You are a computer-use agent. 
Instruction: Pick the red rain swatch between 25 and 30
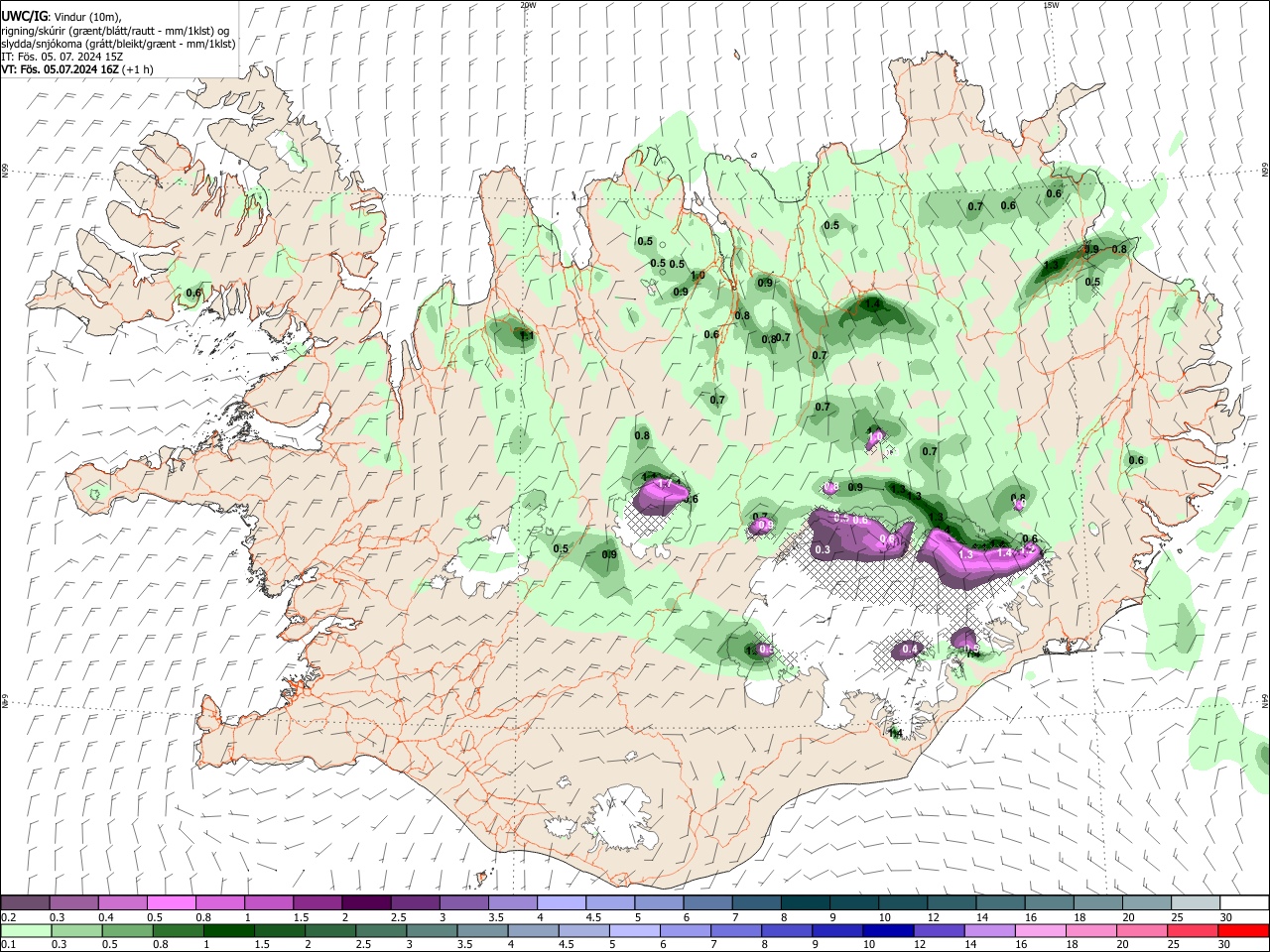[1192, 931]
